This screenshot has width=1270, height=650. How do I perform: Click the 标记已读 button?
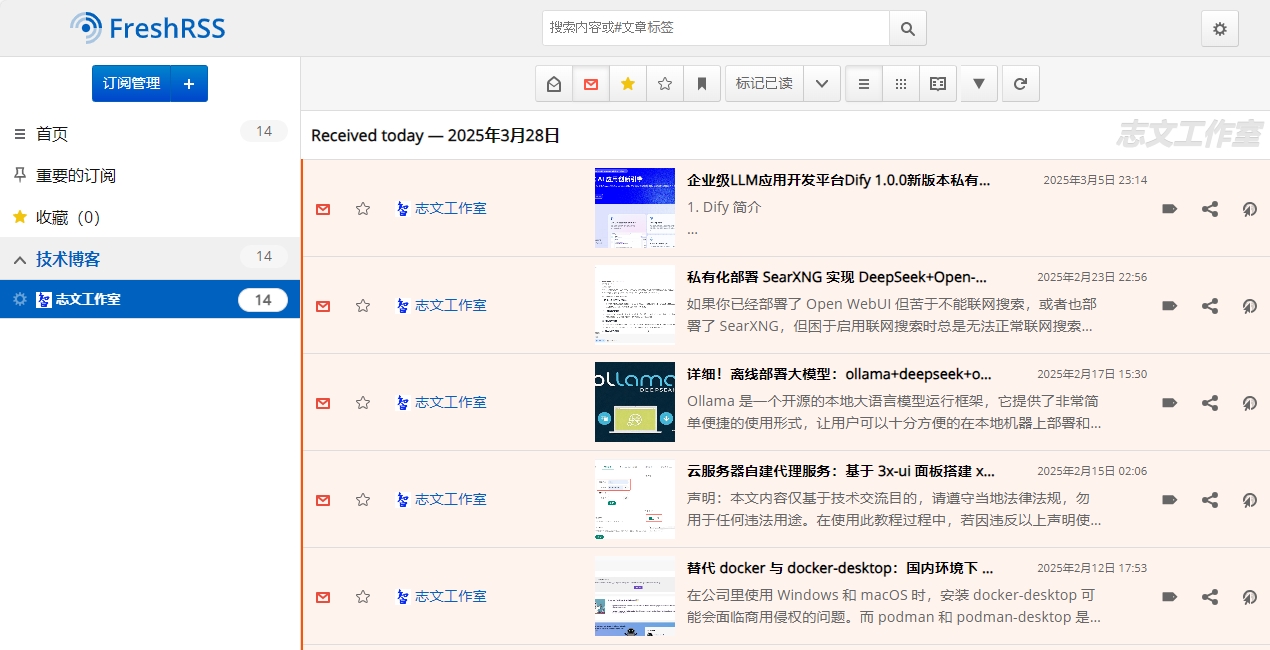coord(764,84)
